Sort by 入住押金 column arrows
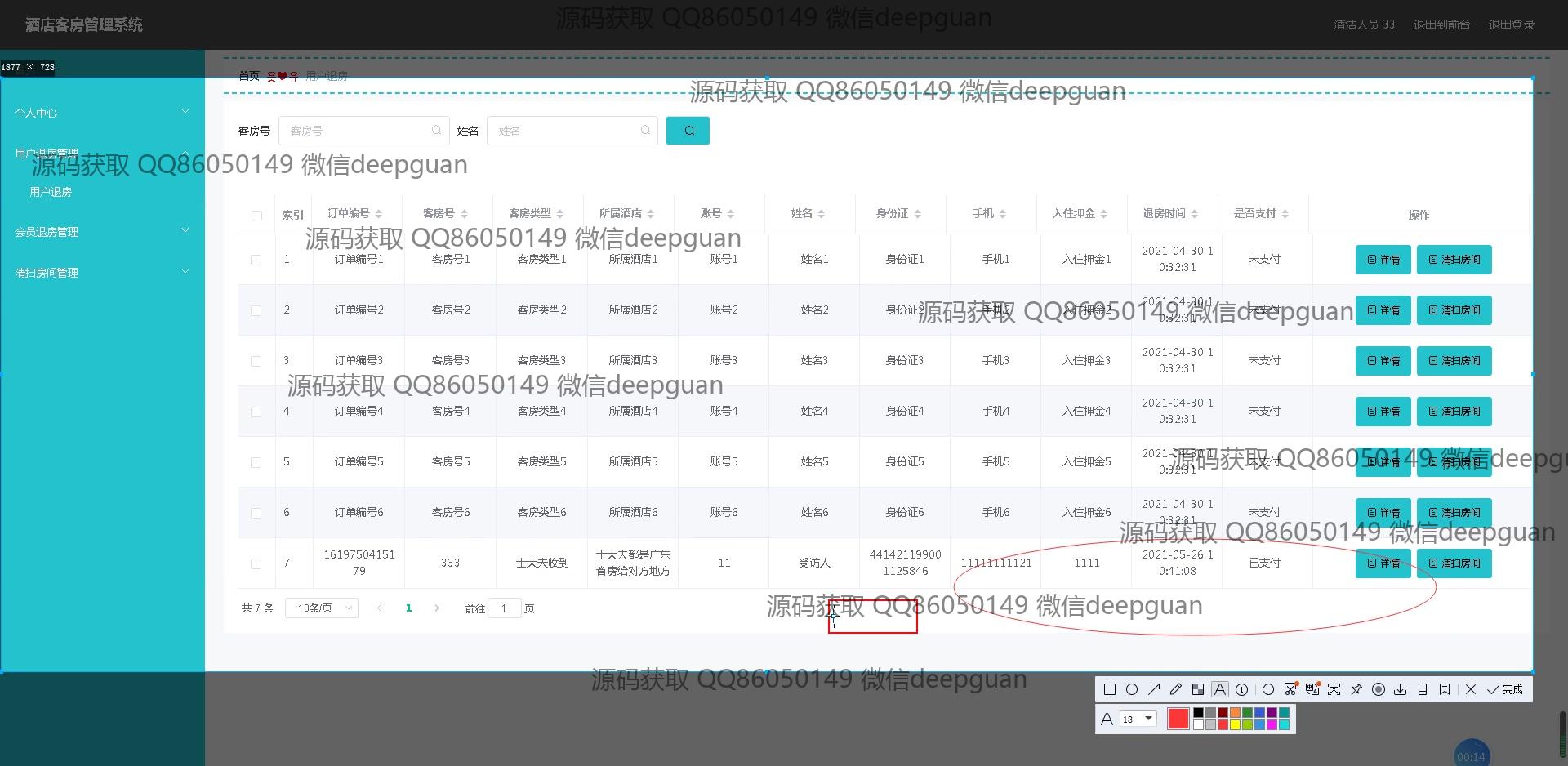1568x766 pixels. pos(1103,214)
